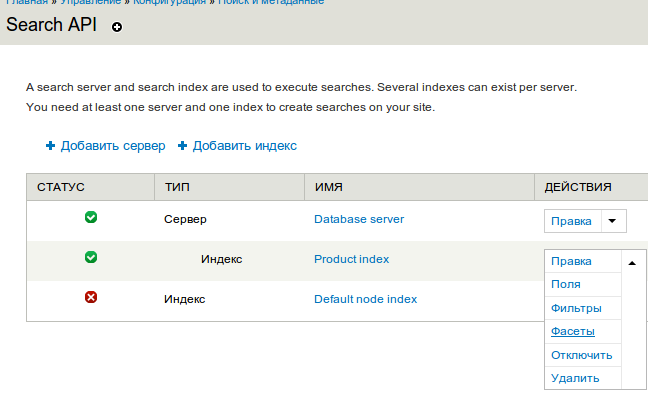Click the plus icon before Добавить сервер
The image size is (648, 395).
point(50,145)
